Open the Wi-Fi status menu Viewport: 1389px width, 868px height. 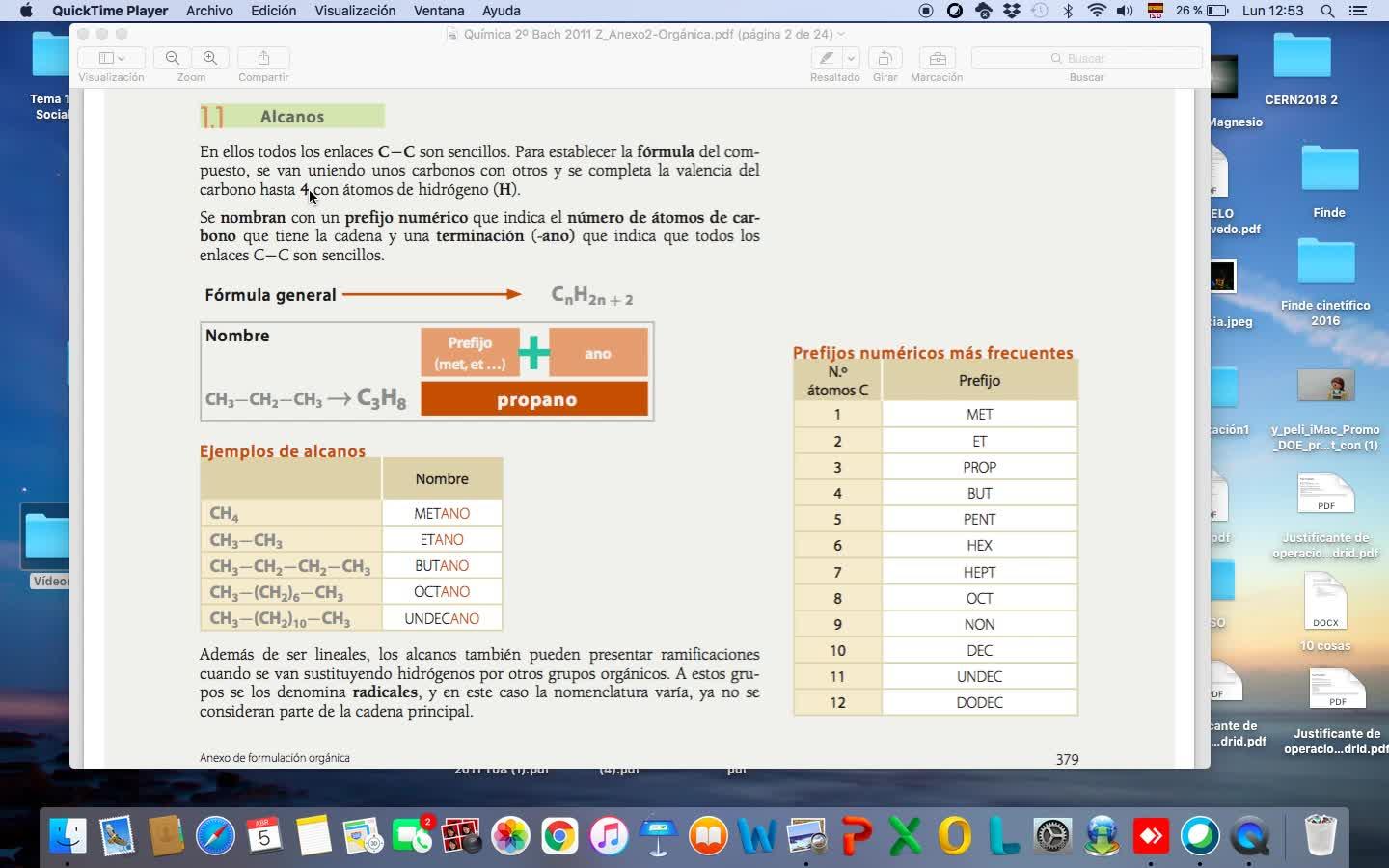(1097, 11)
